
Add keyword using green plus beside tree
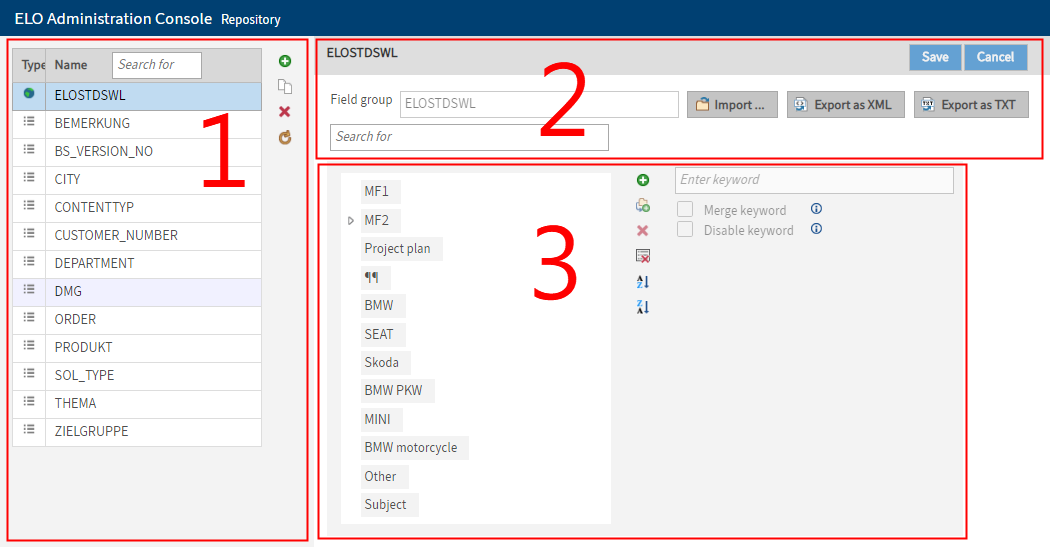tap(643, 179)
